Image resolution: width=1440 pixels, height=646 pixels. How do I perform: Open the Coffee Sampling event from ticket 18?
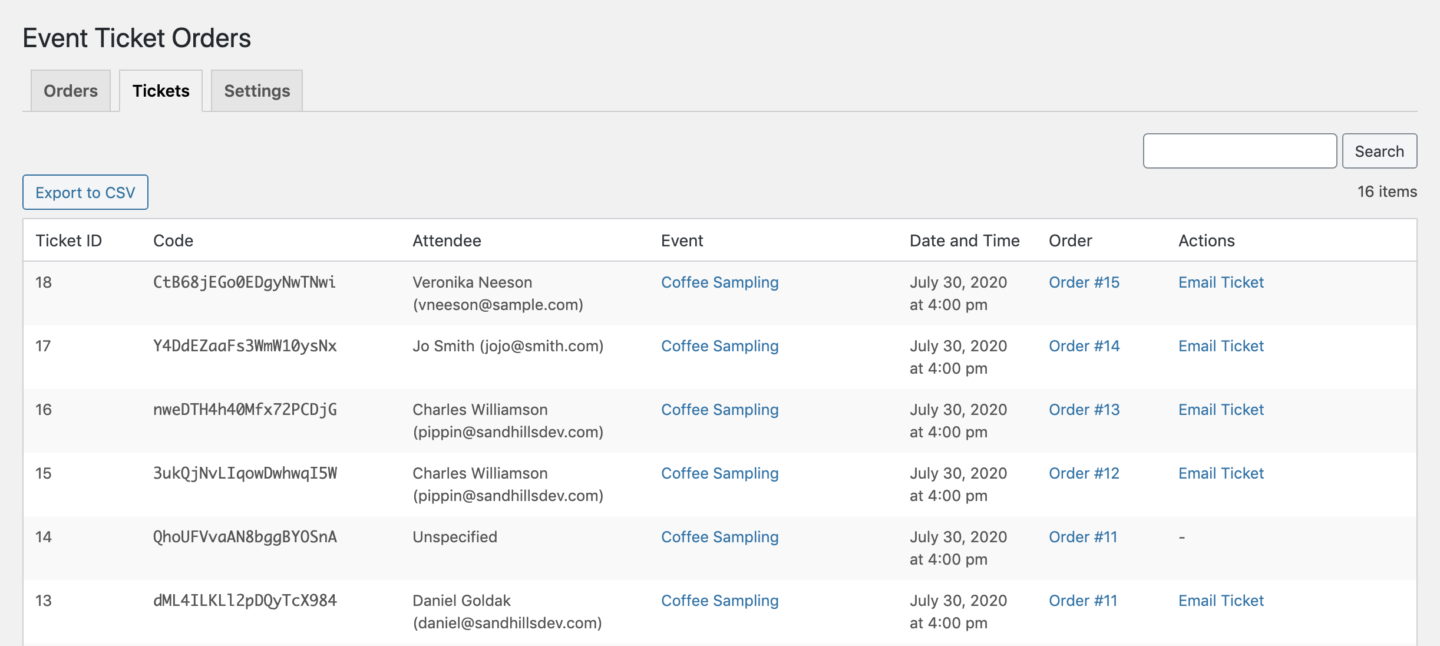(719, 282)
